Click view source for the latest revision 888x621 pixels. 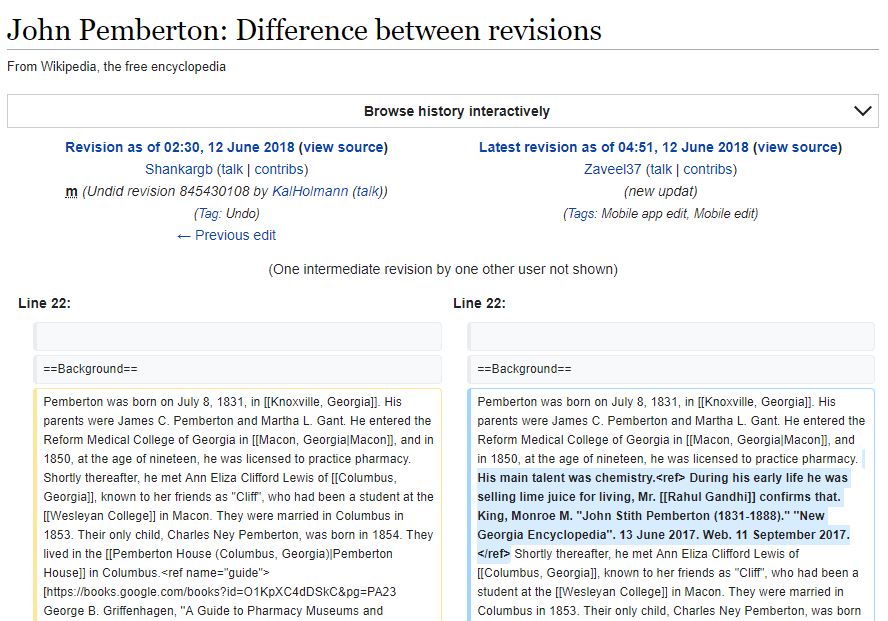797,147
